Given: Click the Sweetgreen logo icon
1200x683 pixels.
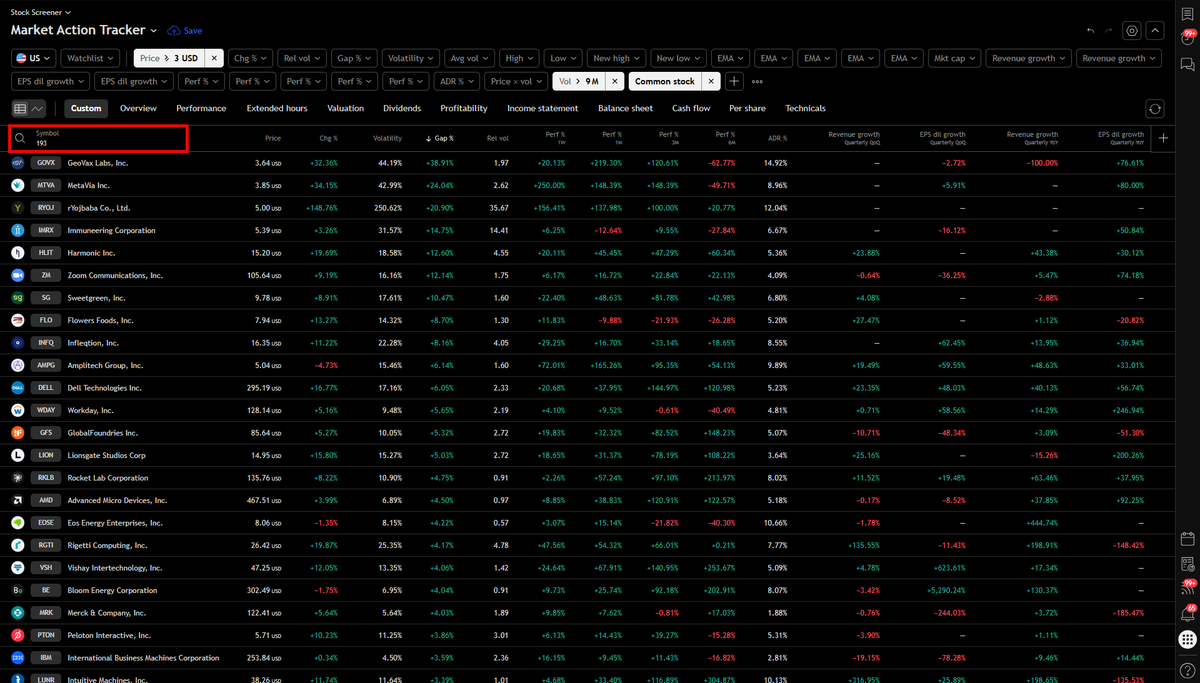Looking at the screenshot, I should [18, 298].
